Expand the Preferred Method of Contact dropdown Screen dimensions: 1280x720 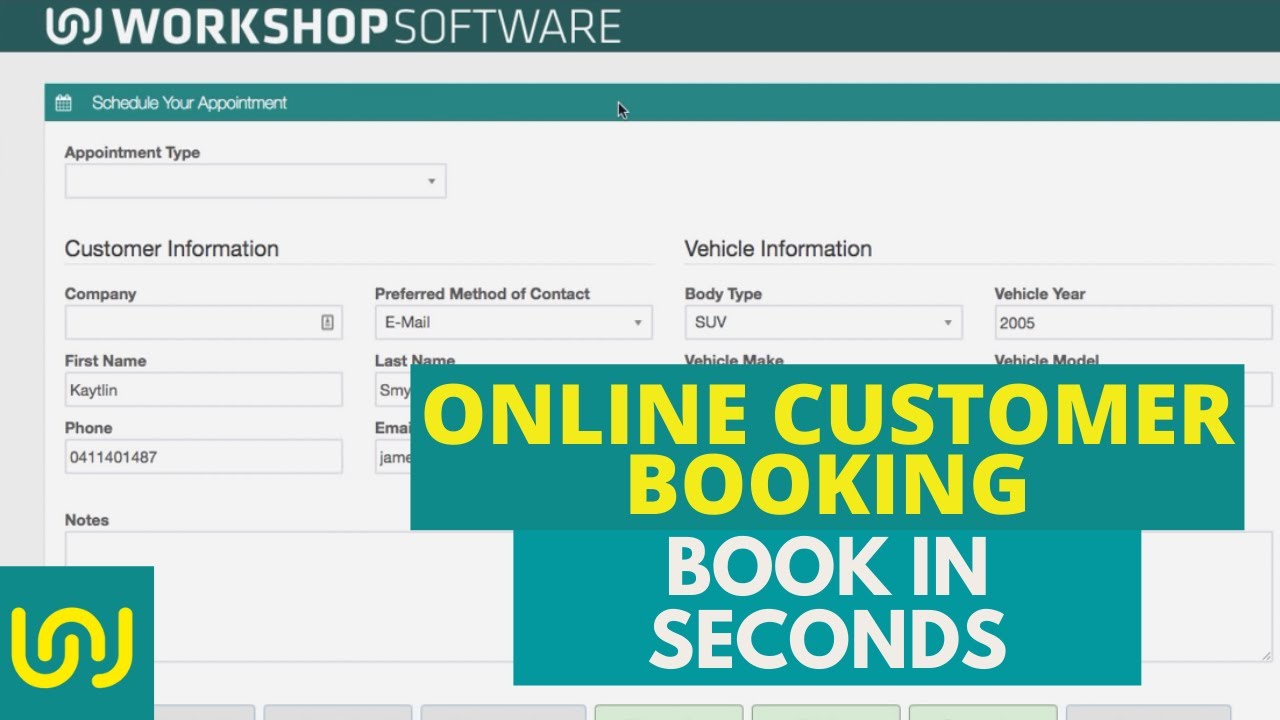[x=513, y=322]
